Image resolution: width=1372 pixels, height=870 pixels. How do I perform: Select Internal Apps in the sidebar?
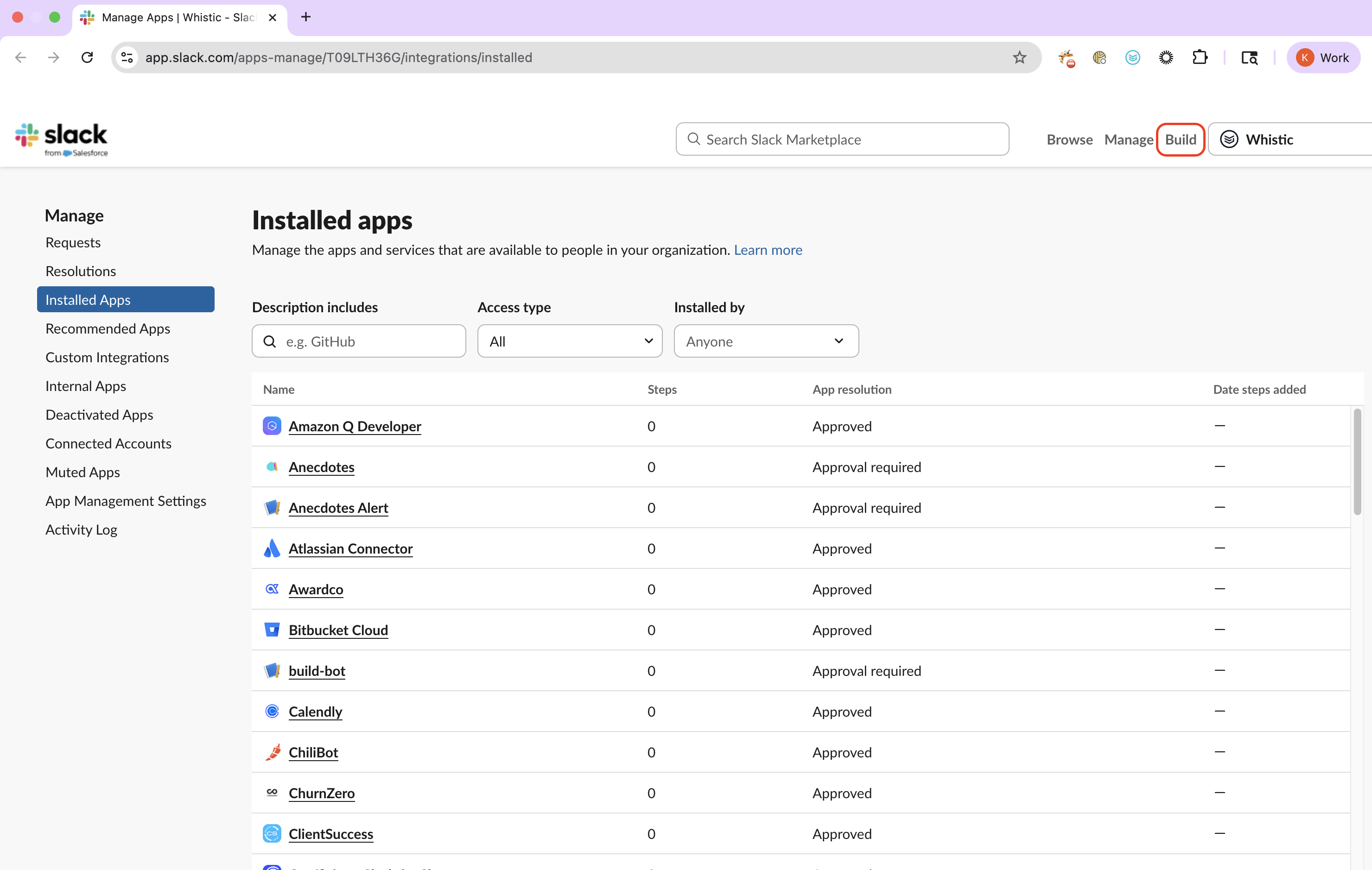[85, 386]
